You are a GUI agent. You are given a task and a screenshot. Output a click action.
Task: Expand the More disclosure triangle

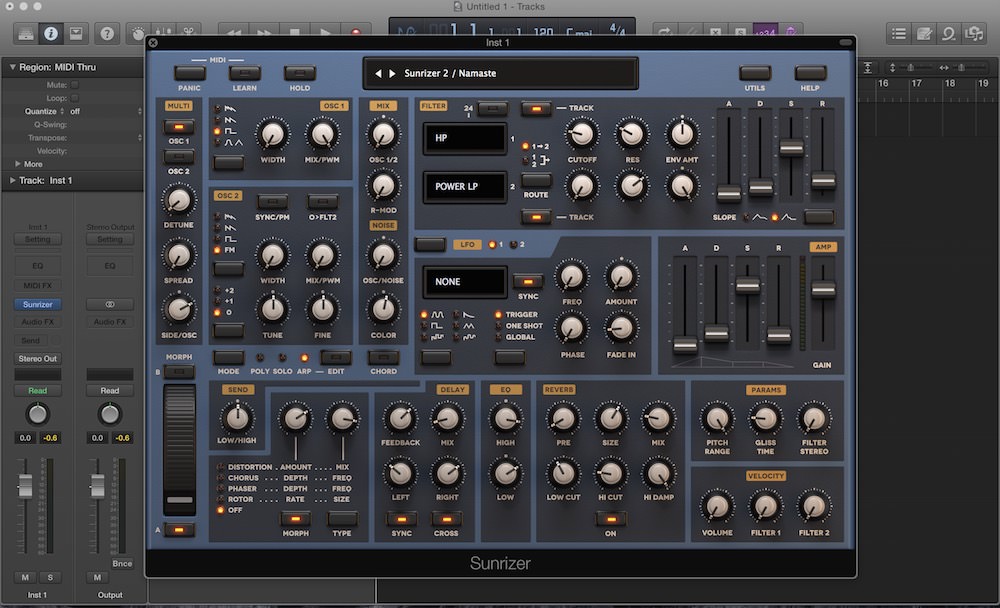[x=18, y=164]
